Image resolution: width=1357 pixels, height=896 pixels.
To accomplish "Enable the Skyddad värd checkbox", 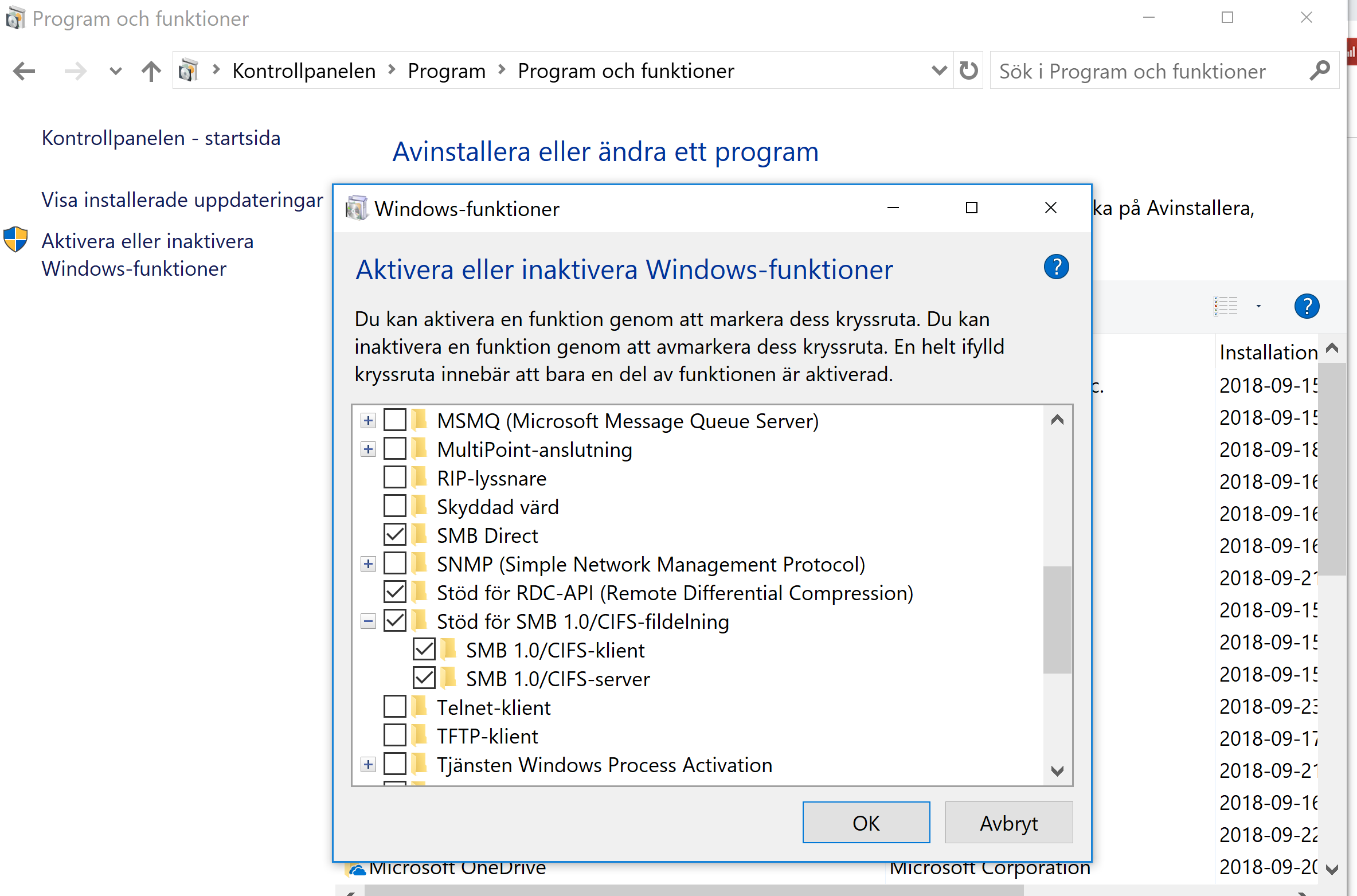I will pyautogui.click(x=395, y=506).
